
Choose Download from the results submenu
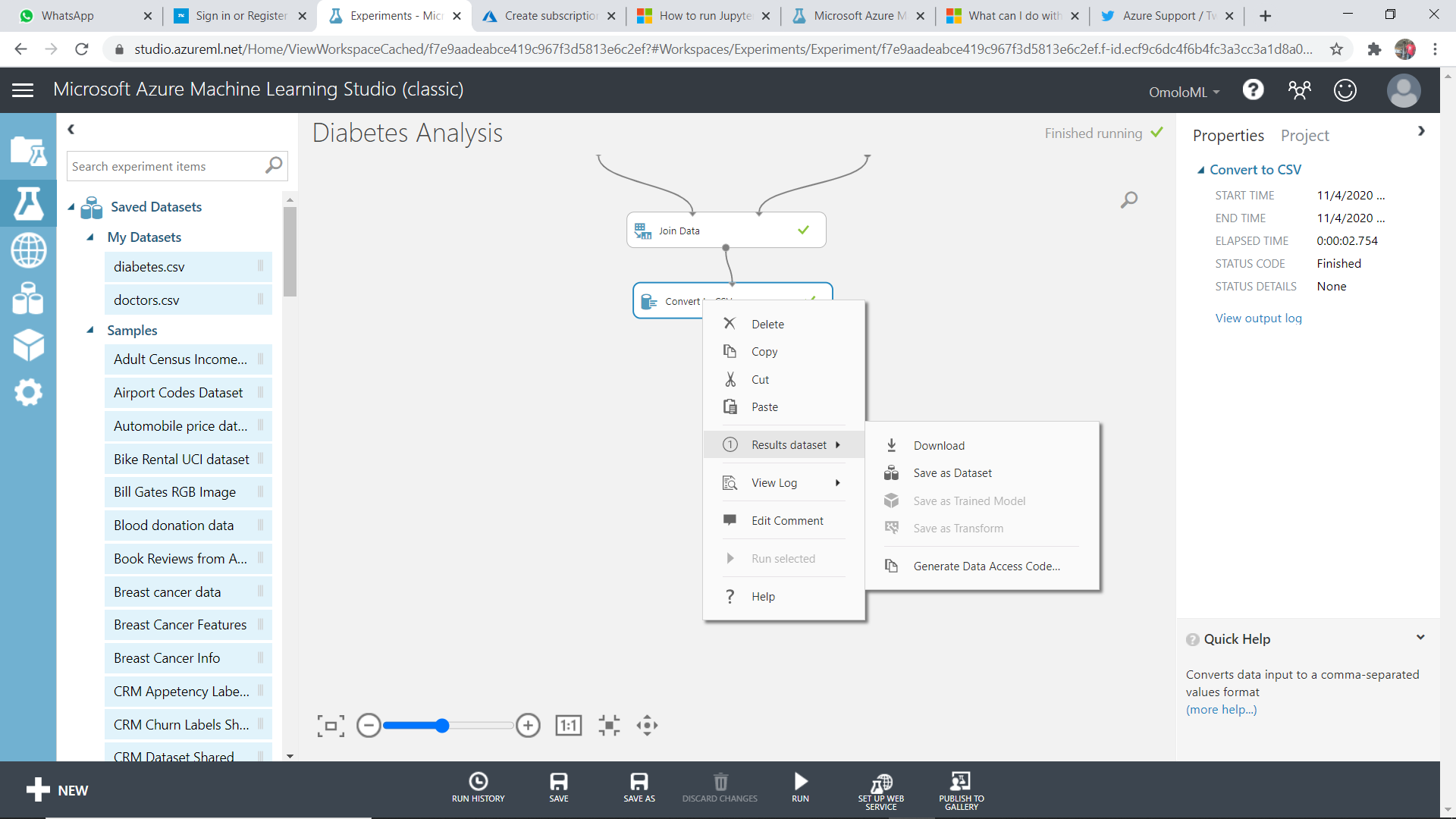pos(939,446)
